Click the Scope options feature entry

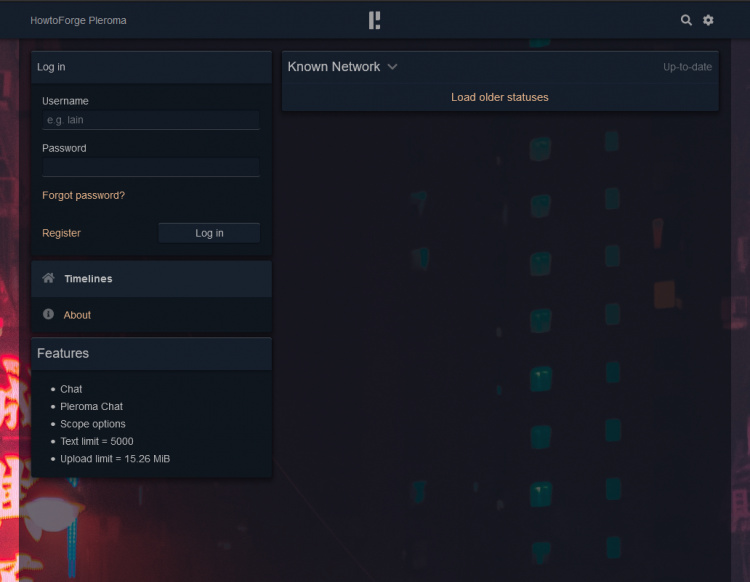click(x=93, y=424)
